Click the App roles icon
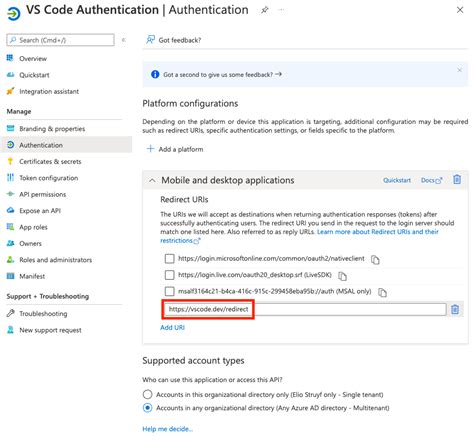474x442 pixels. (x=10, y=227)
